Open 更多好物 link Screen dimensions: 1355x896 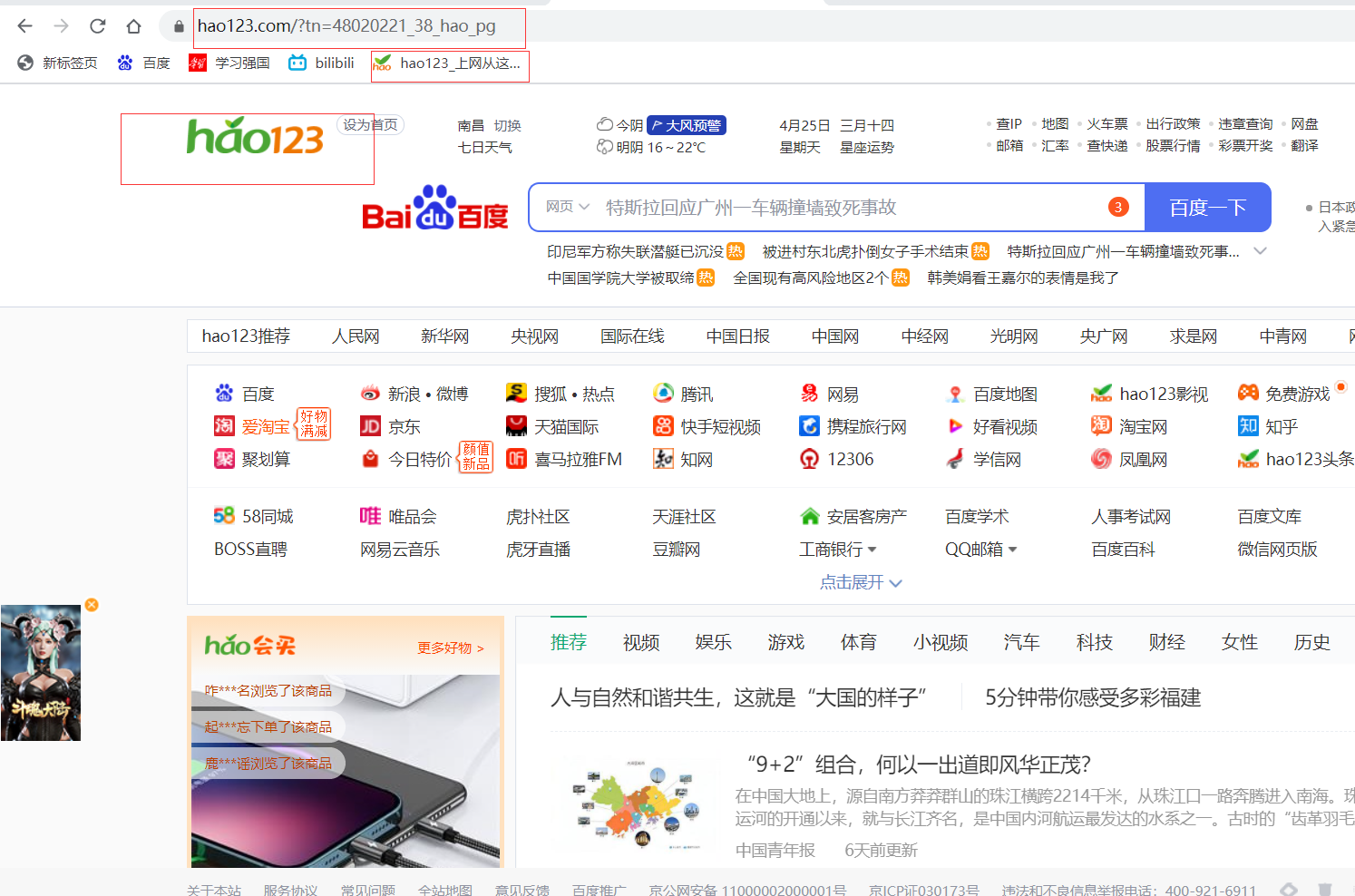[451, 648]
